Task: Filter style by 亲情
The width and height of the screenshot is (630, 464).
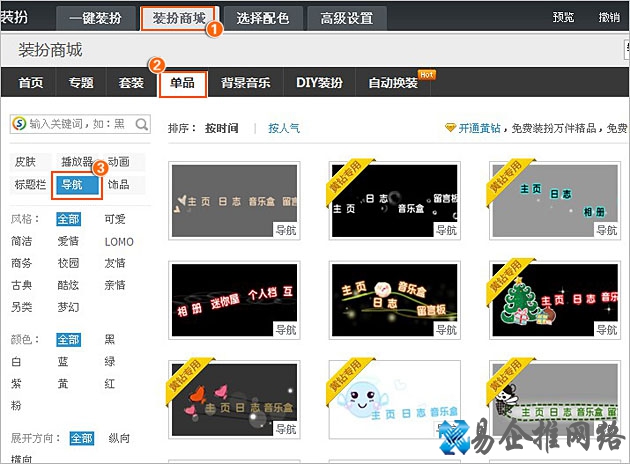Action: click(x=115, y=286)
